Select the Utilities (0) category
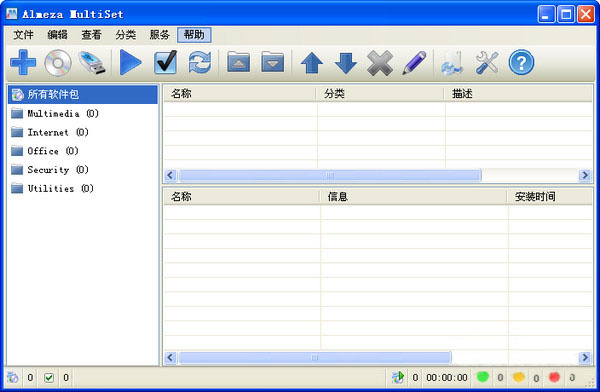 pos(60,188)
